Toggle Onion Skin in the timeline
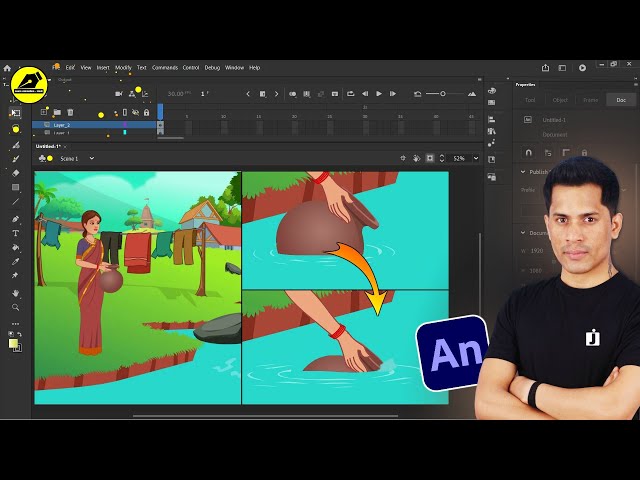Viewport: 640px width, 480px height. click(x=293, y=94)
